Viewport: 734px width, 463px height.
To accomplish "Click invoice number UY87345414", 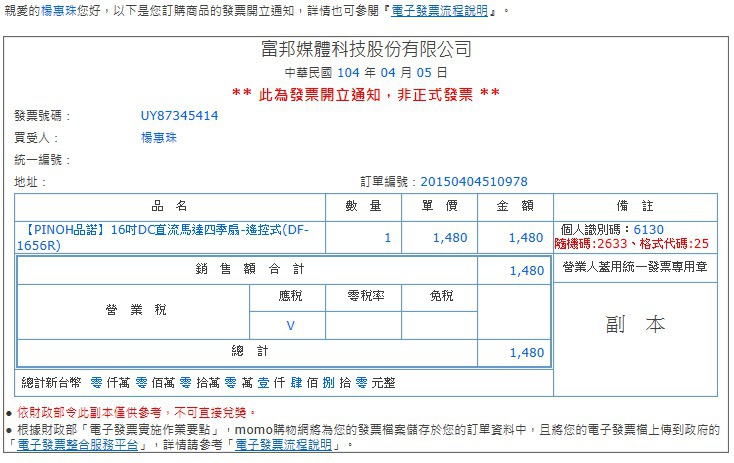I will pyautogui.click(x=179, y=116).
